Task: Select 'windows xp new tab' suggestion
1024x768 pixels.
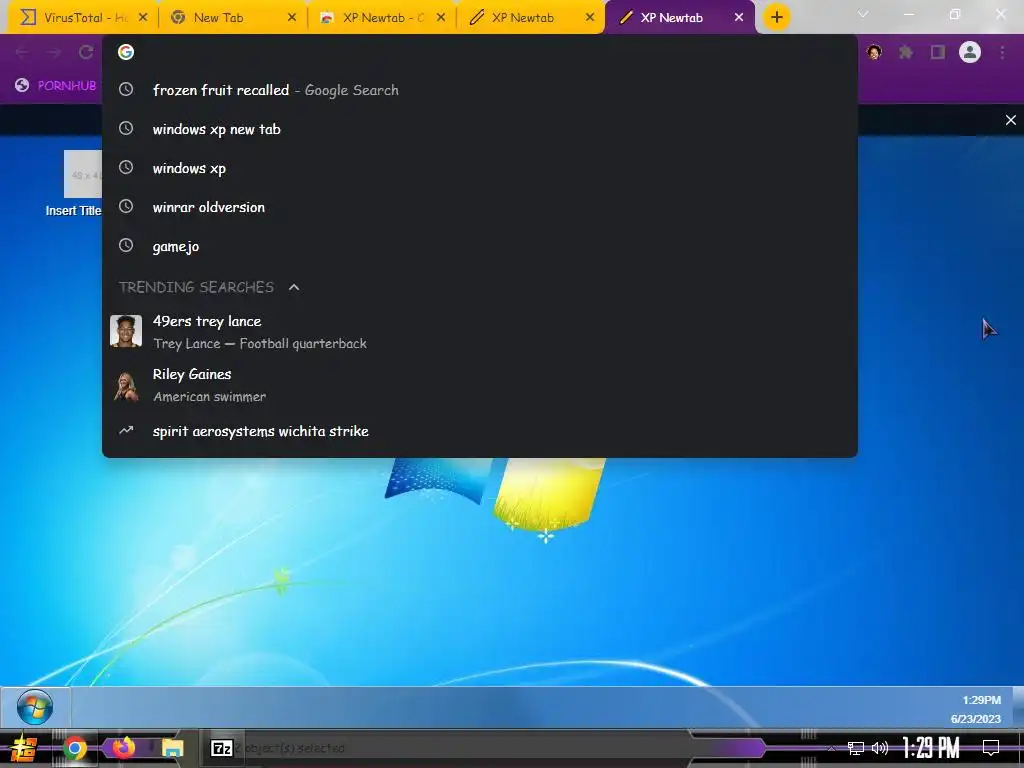Action: (479, 129)
